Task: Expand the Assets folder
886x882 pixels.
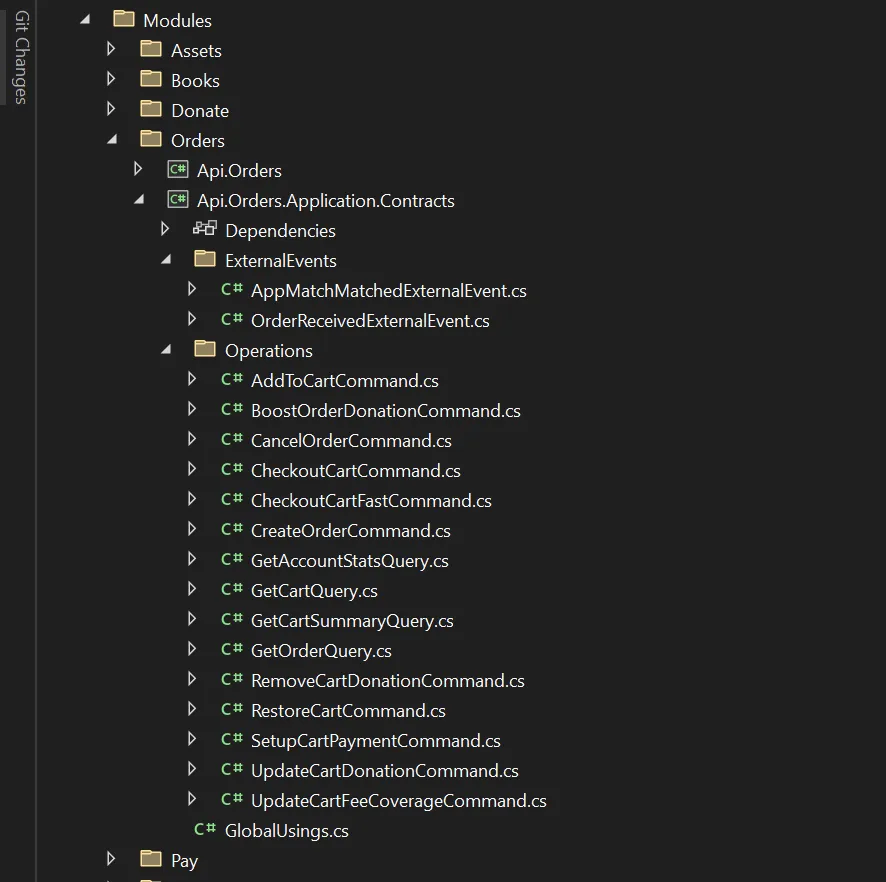Action: 110,49
